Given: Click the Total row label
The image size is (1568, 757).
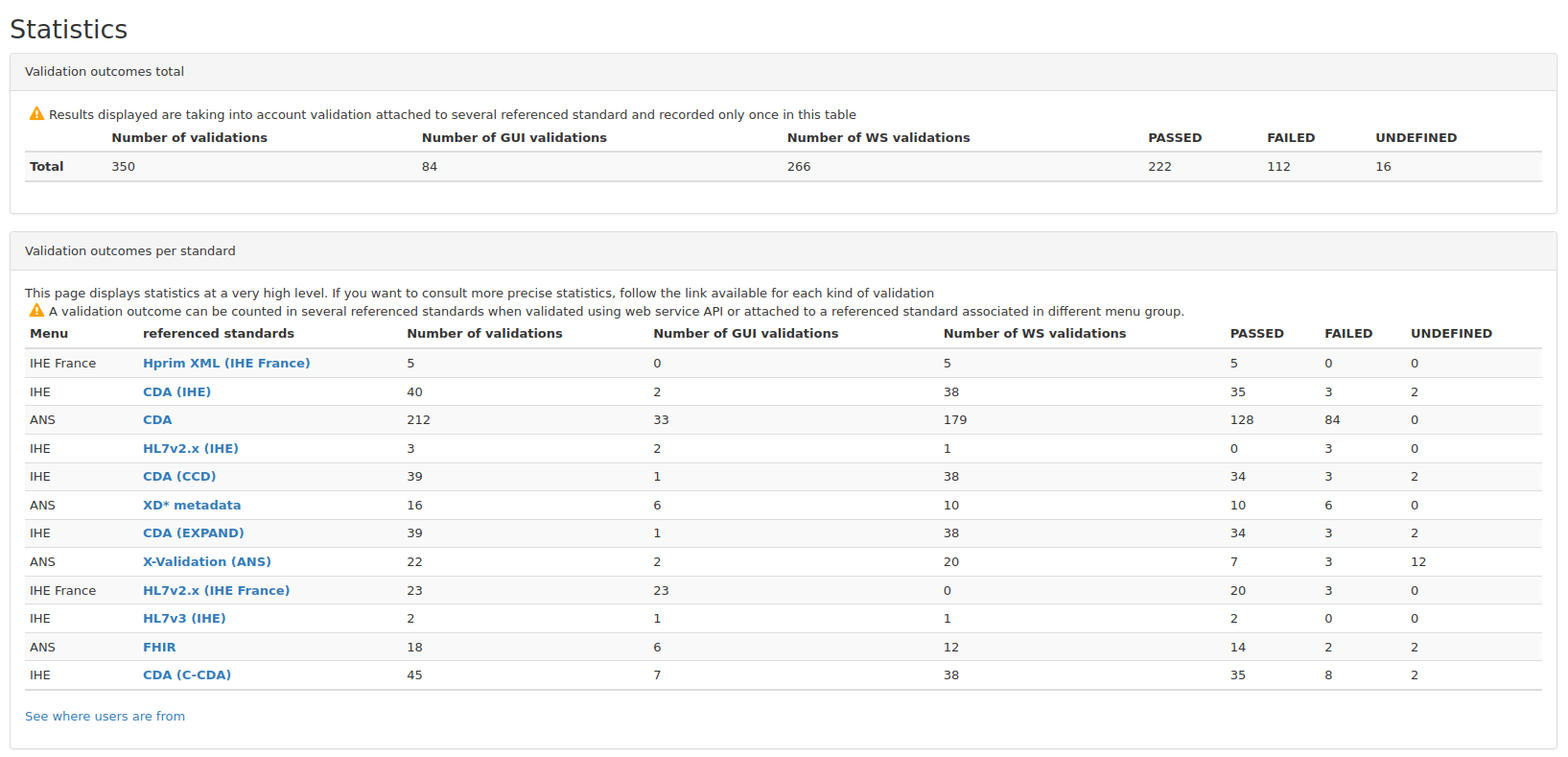Looking at the screenshot, I should (46, 167).
